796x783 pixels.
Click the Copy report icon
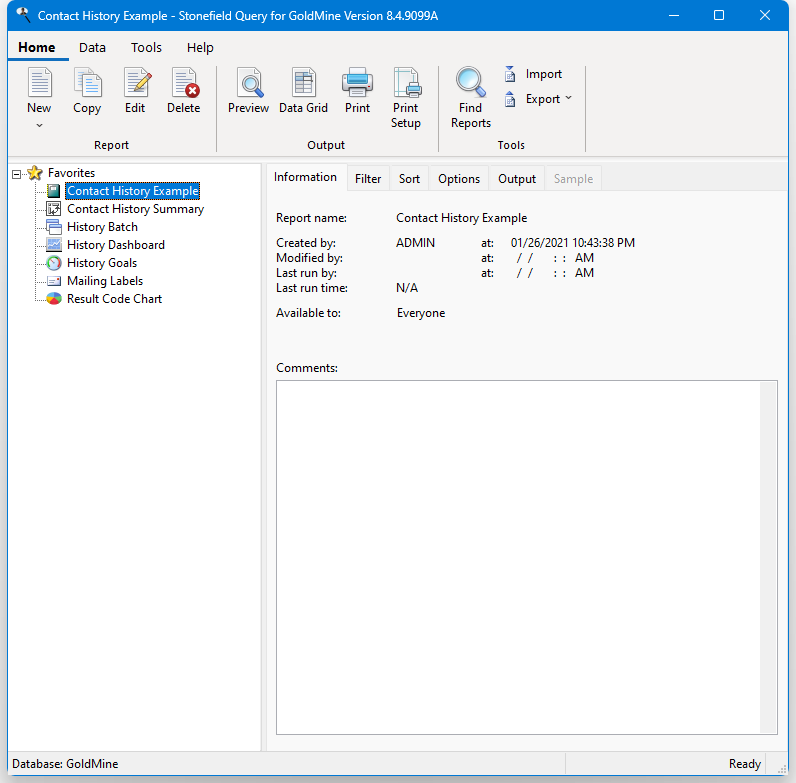pos(87,83)
